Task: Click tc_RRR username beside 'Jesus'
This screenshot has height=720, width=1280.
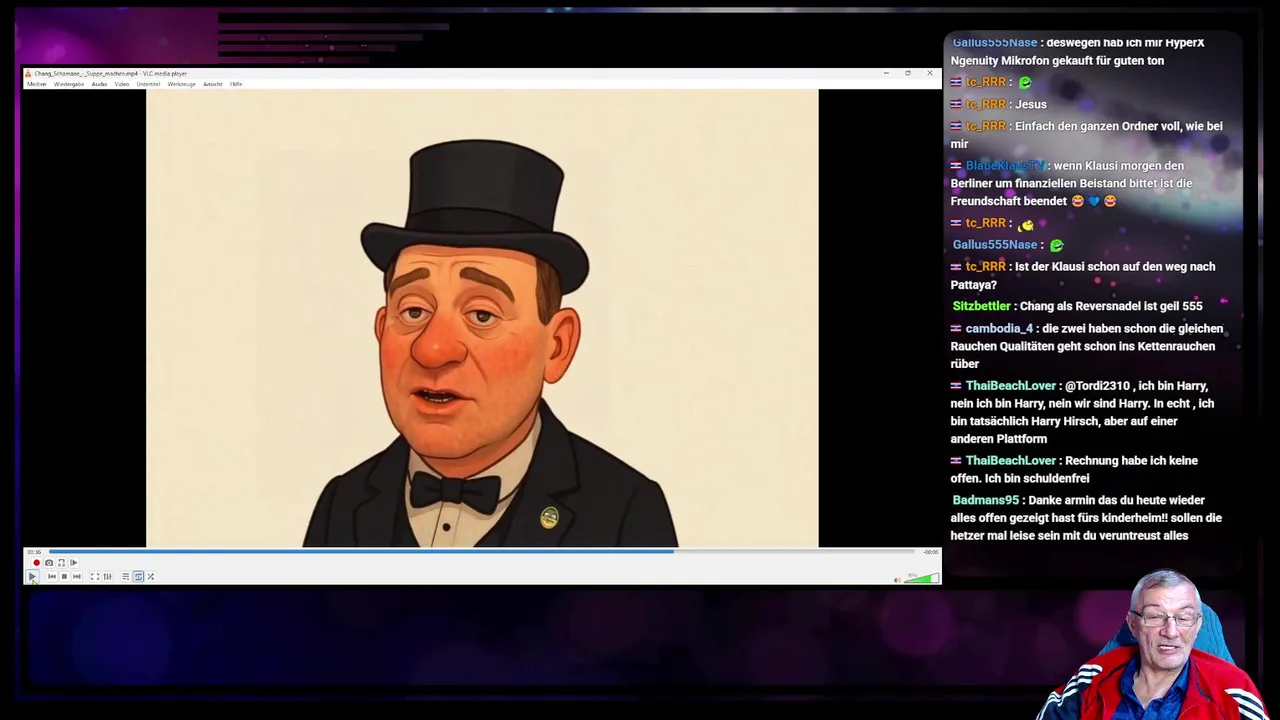Action: (x=985, y=104)
